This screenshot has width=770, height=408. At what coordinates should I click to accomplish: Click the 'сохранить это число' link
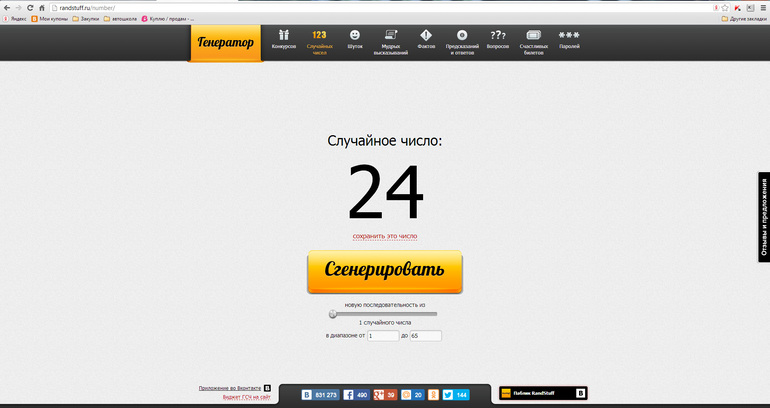click(x=385, y=237)
